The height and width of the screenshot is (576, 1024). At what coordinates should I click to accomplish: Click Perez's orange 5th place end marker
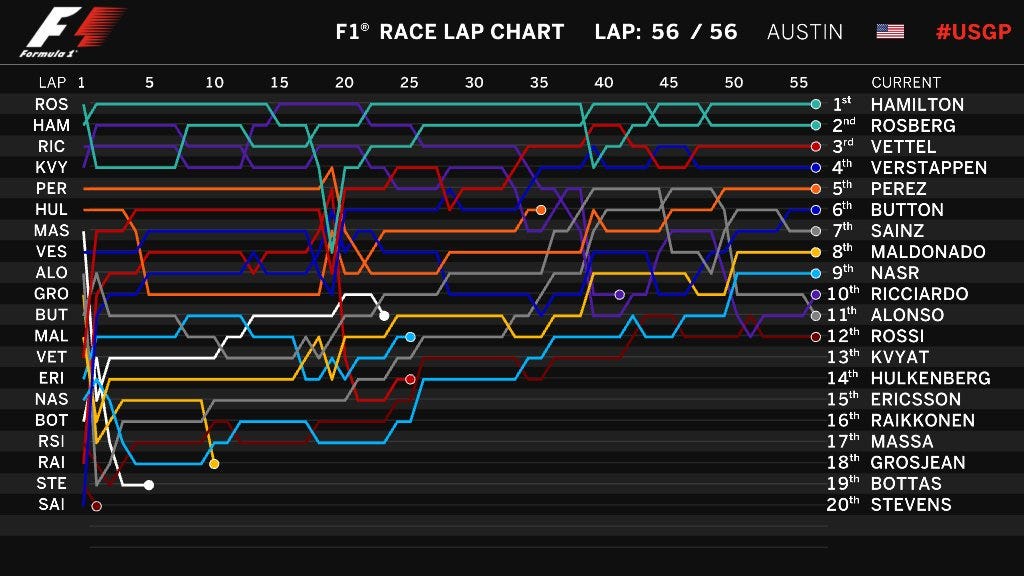[816, 189]
